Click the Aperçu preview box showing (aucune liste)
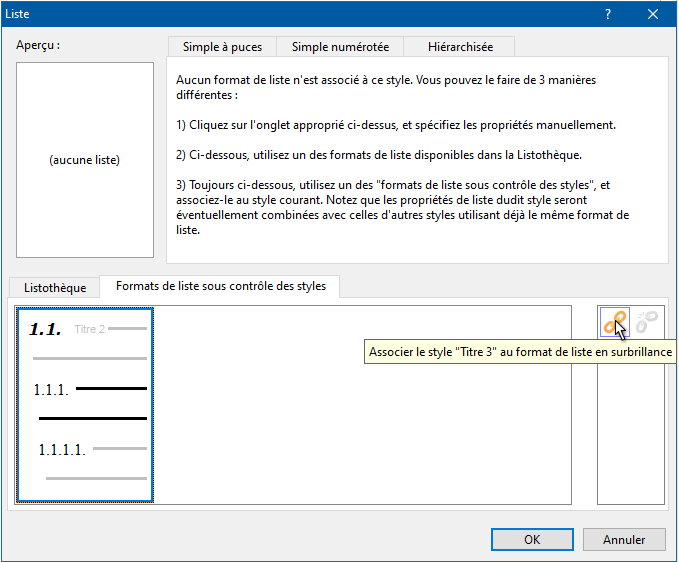Screen dimensions: 679x562 pyautogui.click(x=85, y=160)
